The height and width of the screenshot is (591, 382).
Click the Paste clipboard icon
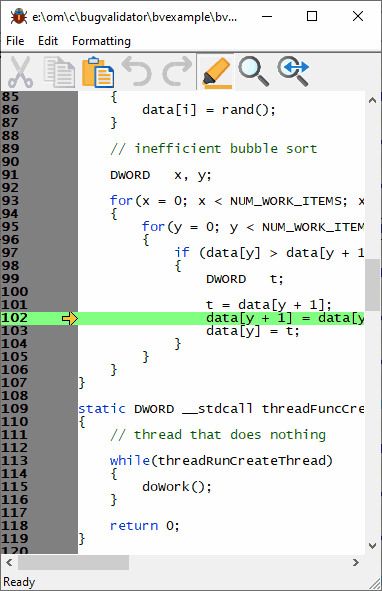click(98, 72)
